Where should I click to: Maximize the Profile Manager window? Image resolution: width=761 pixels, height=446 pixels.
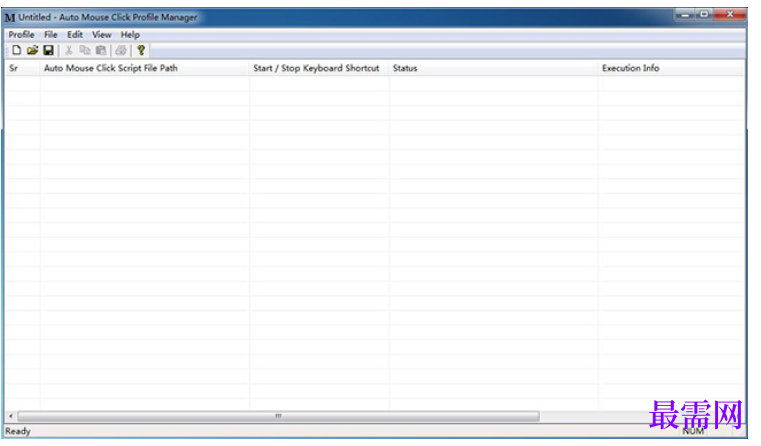pos(704,15)
